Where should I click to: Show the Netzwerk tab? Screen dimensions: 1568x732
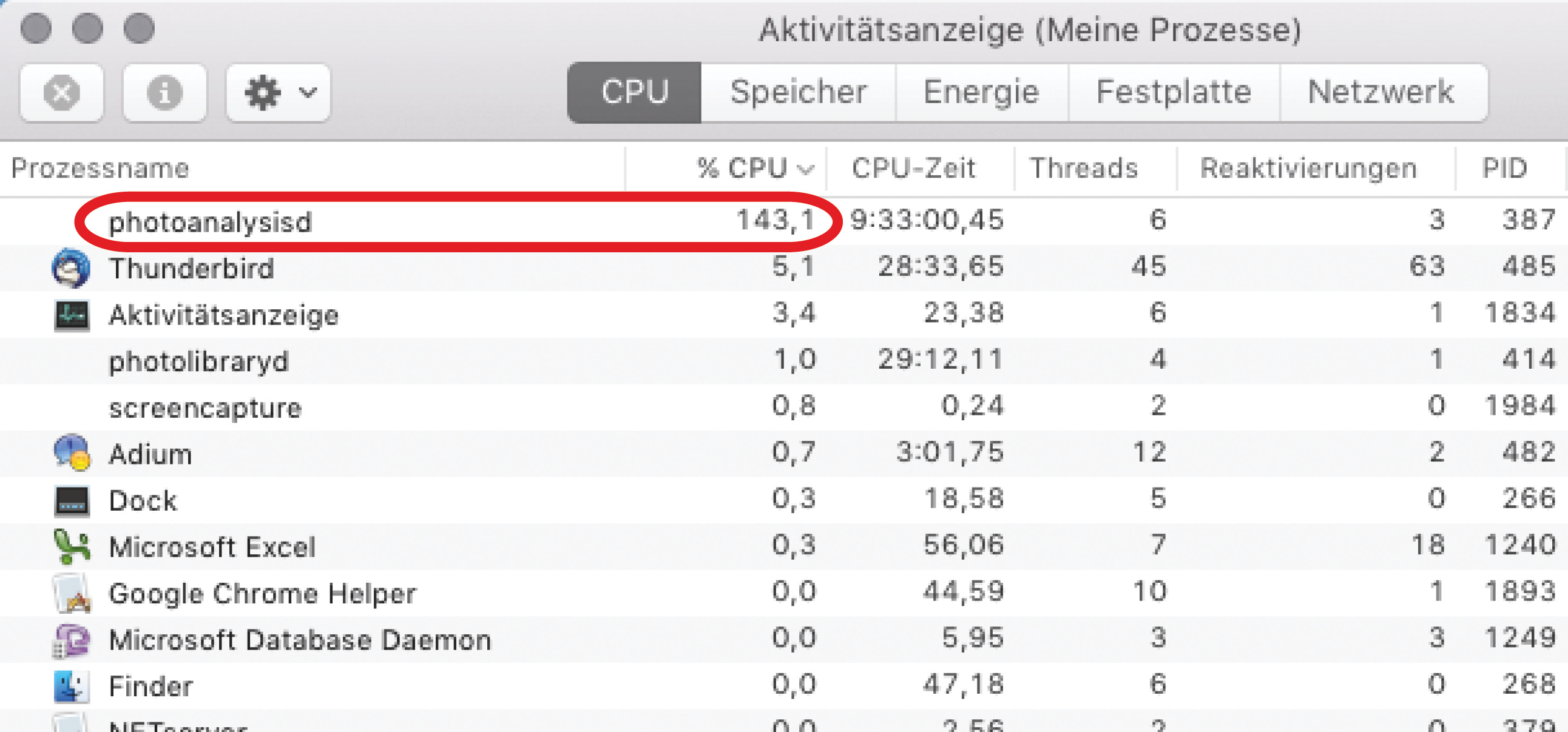point(1382,93)
